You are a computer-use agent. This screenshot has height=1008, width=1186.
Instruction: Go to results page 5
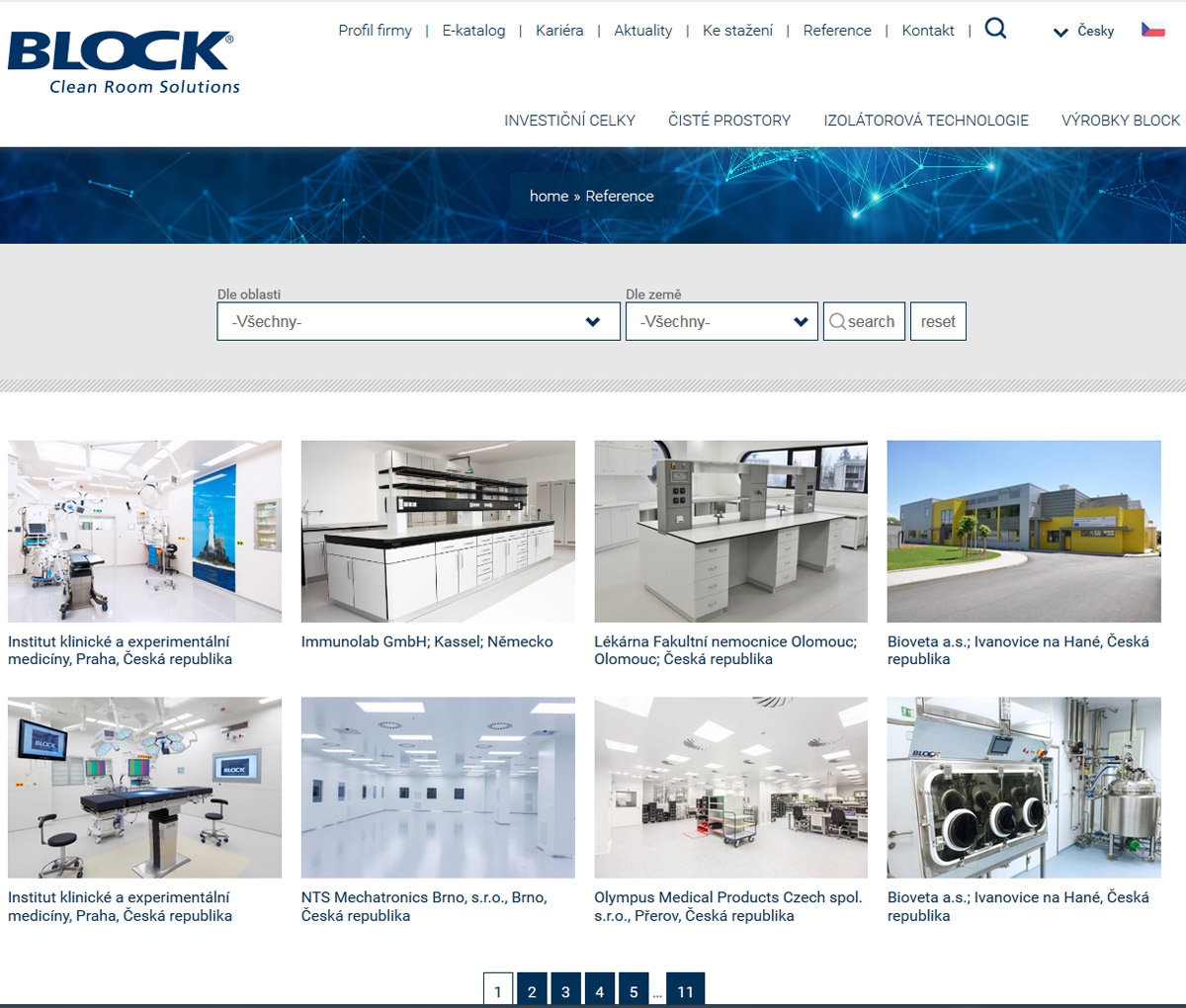tap(634, 990)
